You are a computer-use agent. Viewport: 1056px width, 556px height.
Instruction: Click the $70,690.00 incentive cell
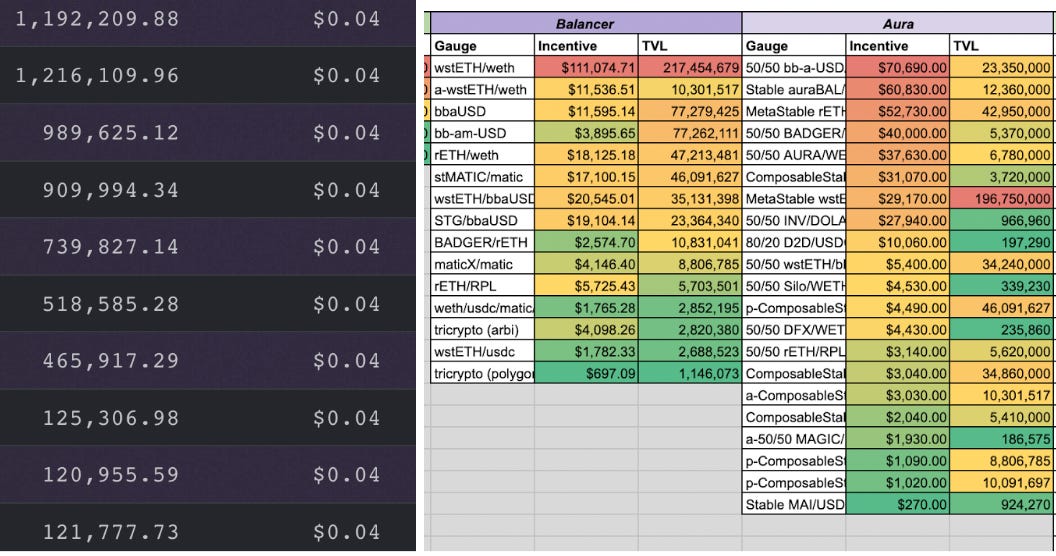(897, 67)
